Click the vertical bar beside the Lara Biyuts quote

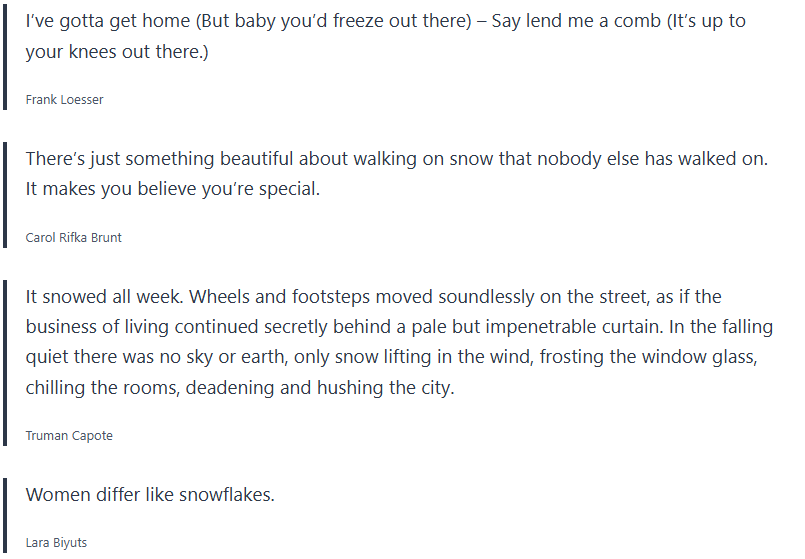(5, 515)
